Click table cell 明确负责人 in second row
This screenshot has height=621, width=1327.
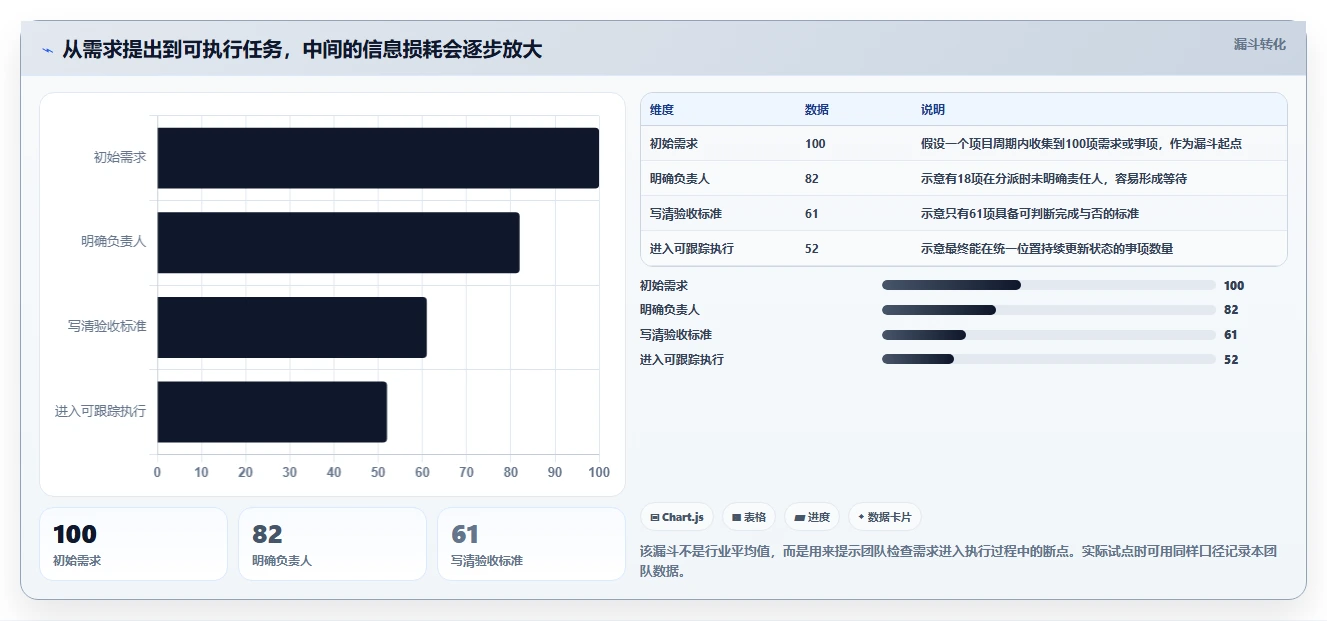[680, 179]
